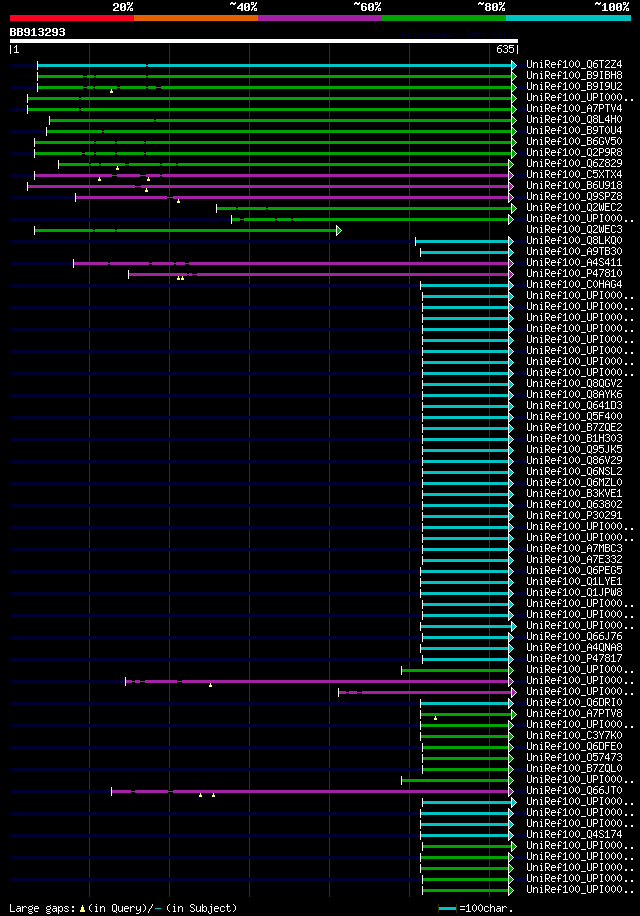
Task: Select the UniRef100_Q6Z829 label
Action: (574, 164)
